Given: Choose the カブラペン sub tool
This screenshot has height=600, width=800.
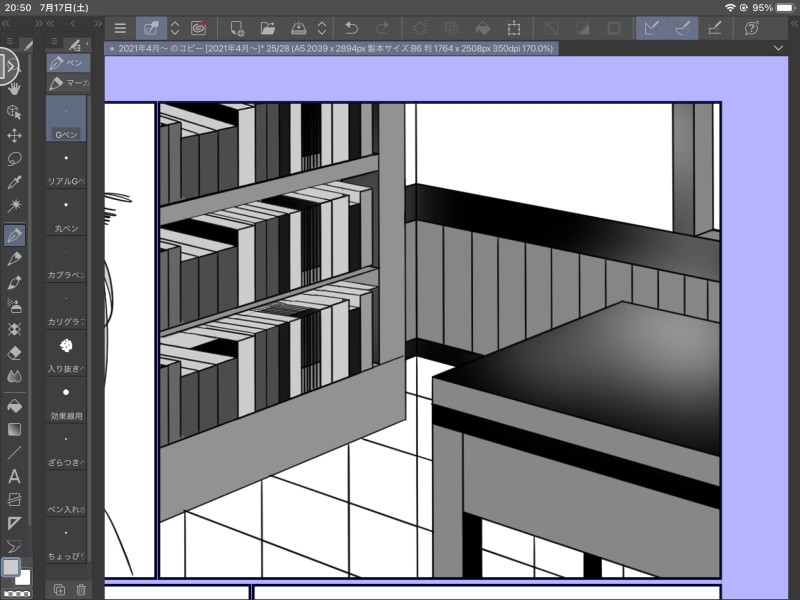Looking at the screenshot, I should point(66,260).
